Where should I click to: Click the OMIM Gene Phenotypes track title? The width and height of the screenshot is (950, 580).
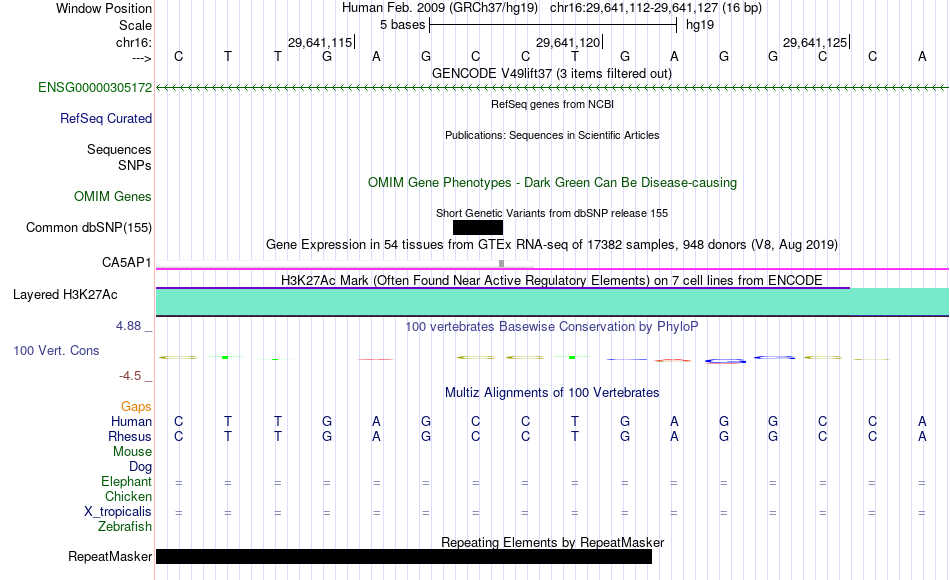[552, 182]
